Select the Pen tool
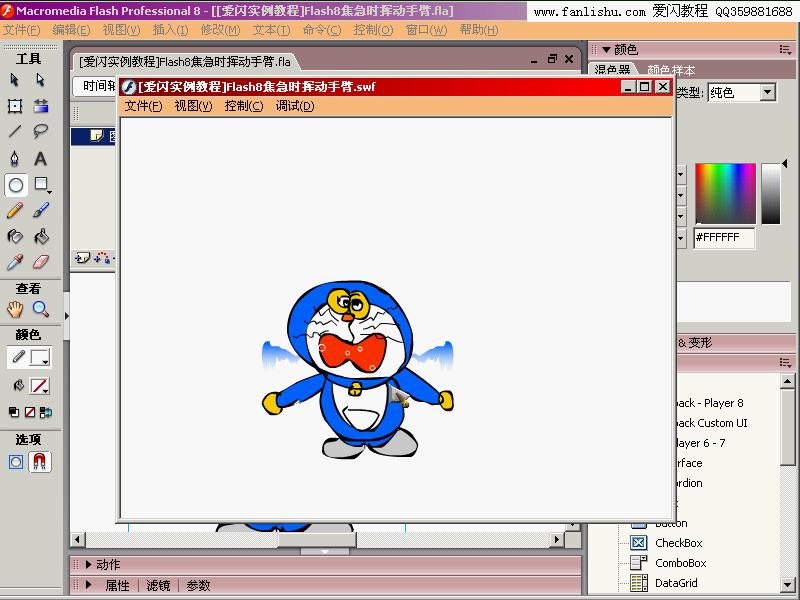800x600 pixels. tap(15, 159)
